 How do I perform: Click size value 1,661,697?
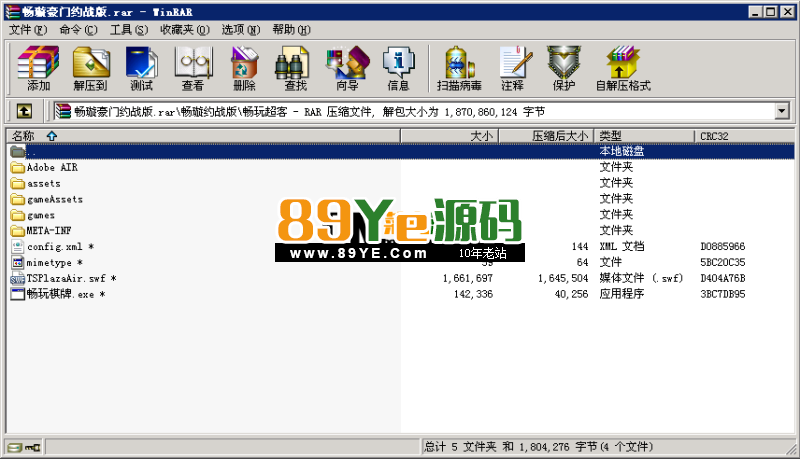468,278
